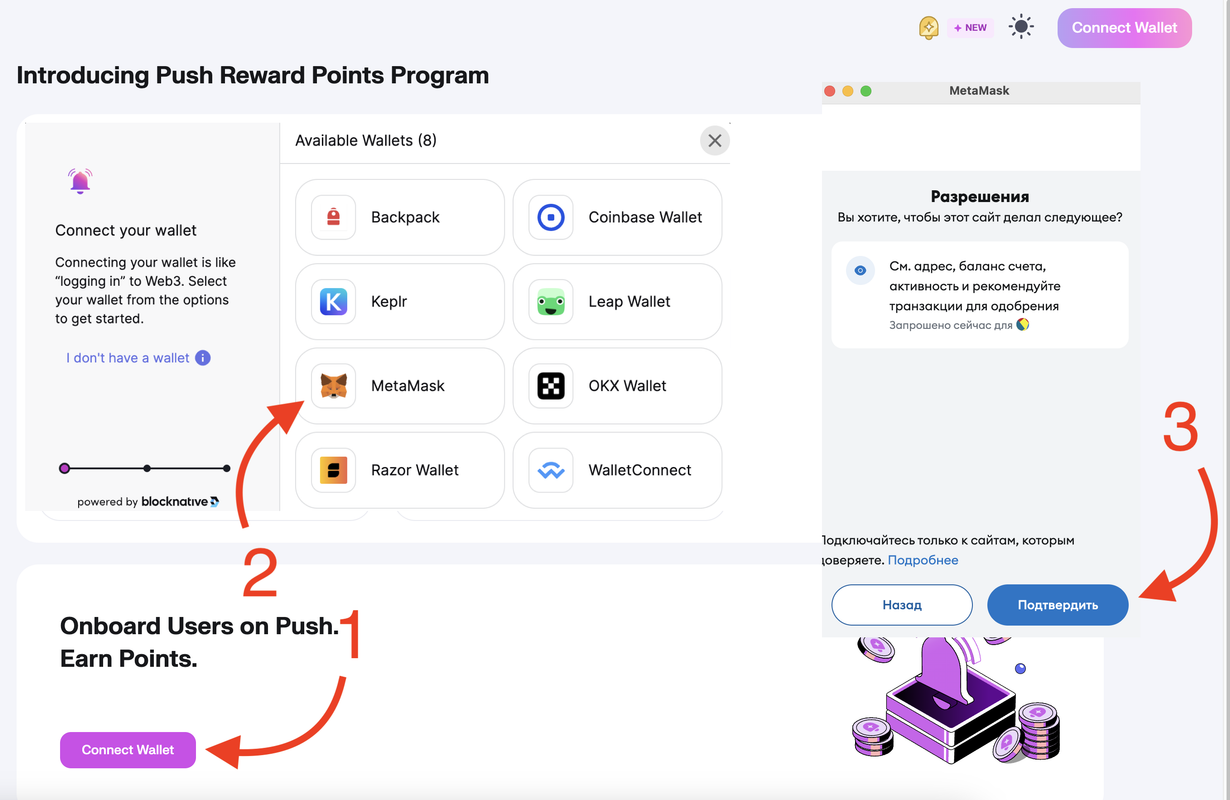1230x800 pixels.
Task: Choose the Coinbase Wallet icon
Action: (x=551, y=217)
